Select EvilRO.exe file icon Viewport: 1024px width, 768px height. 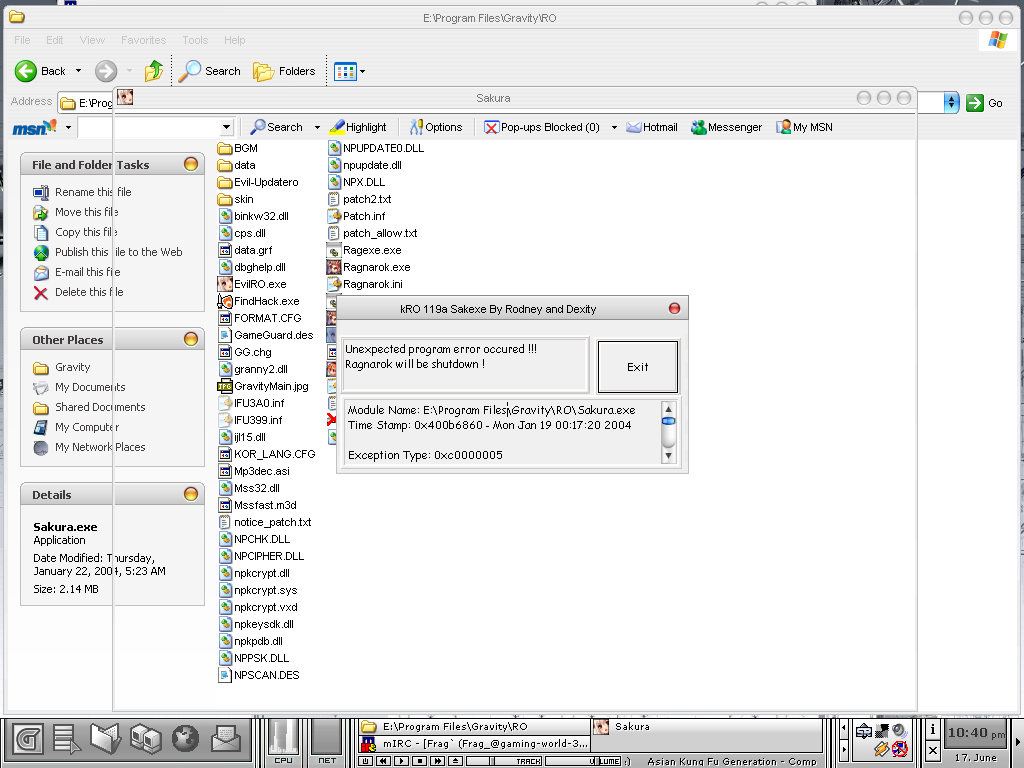point(225,284)
